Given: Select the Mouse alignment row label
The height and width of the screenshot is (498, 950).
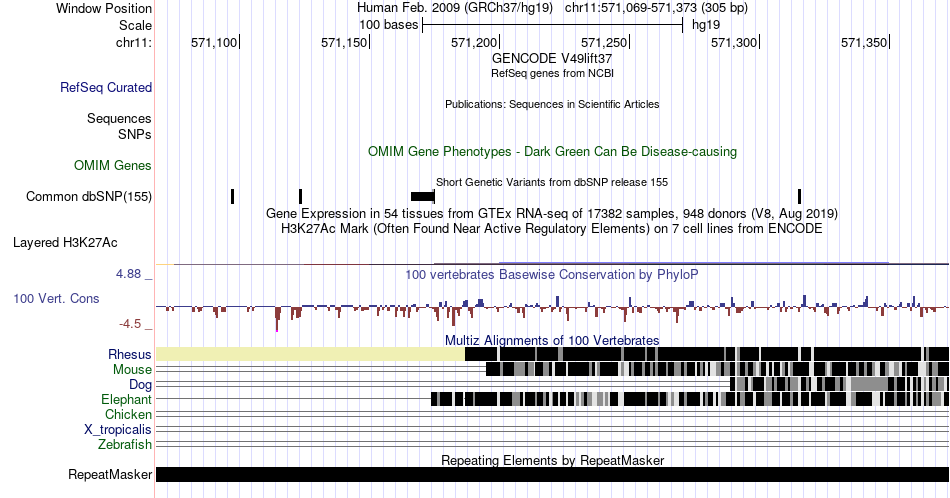Looking at the screenshot, I should tap(132, 370).
